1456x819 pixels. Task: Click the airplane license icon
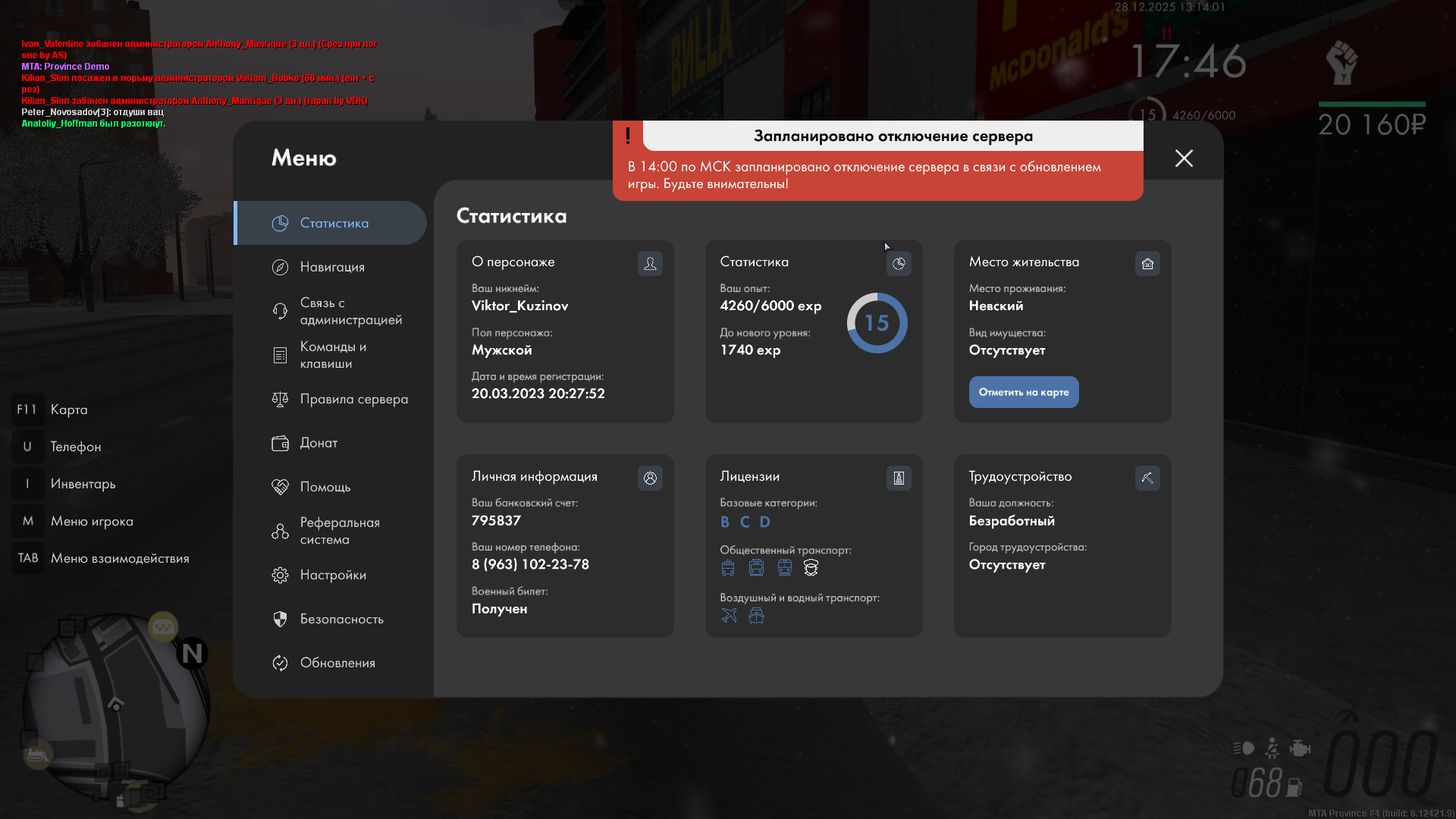pyautogui.click(x=729, y=616)
